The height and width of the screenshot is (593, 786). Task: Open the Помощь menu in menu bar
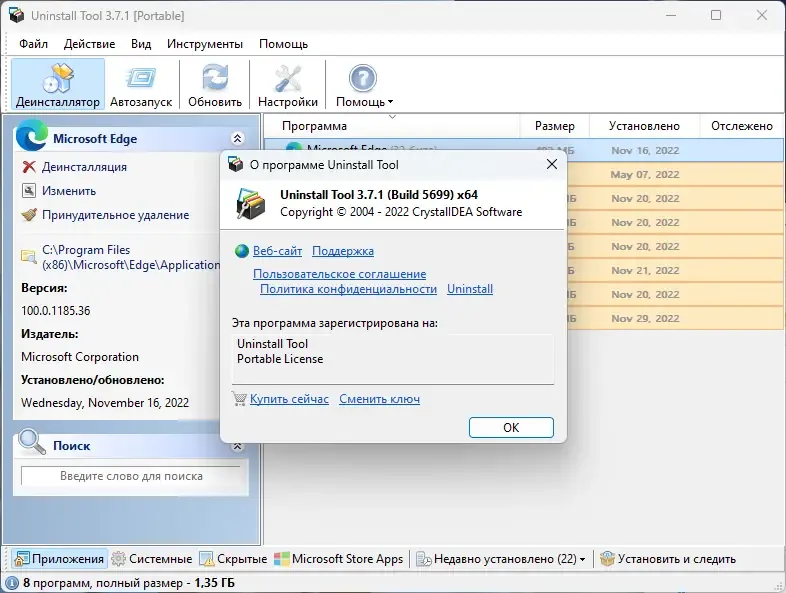click(x=283, y=44)
